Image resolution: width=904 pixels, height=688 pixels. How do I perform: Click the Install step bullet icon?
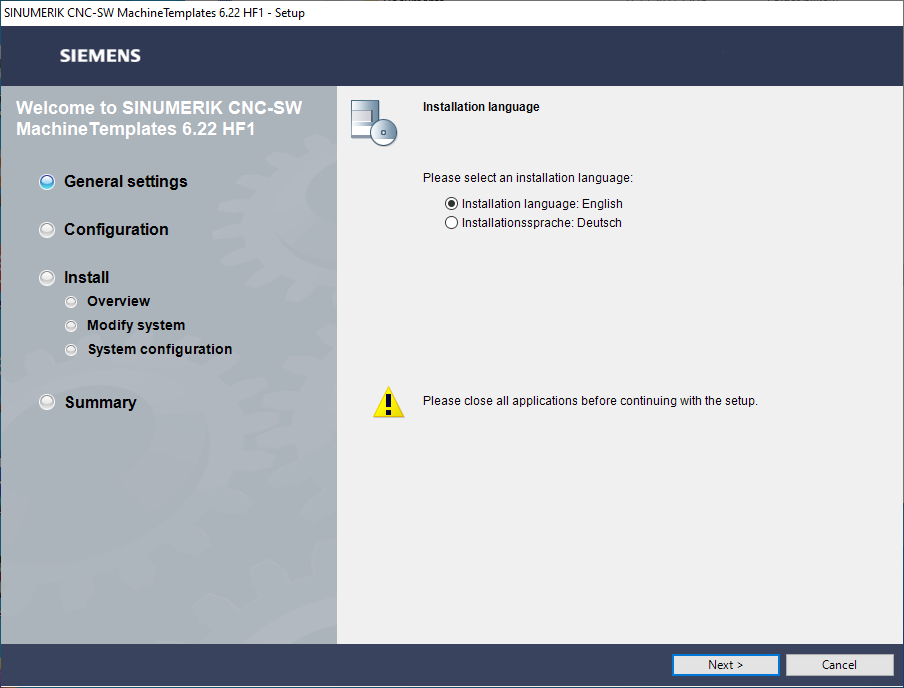click(x=47, y=278)
